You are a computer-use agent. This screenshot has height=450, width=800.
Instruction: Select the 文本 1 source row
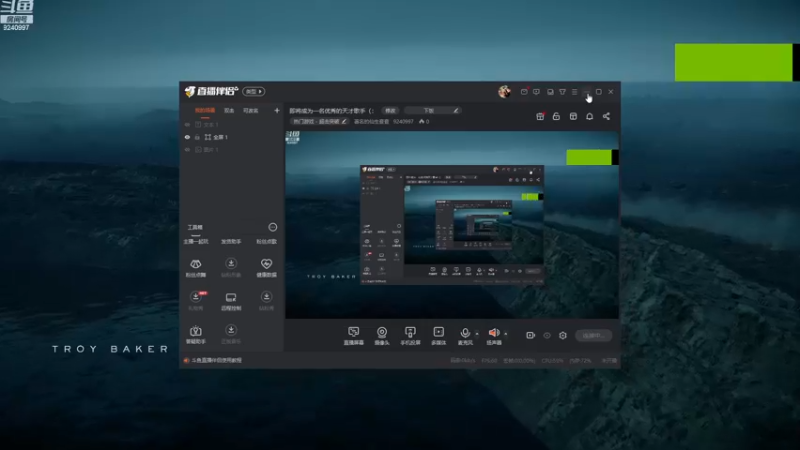(232, 124)
